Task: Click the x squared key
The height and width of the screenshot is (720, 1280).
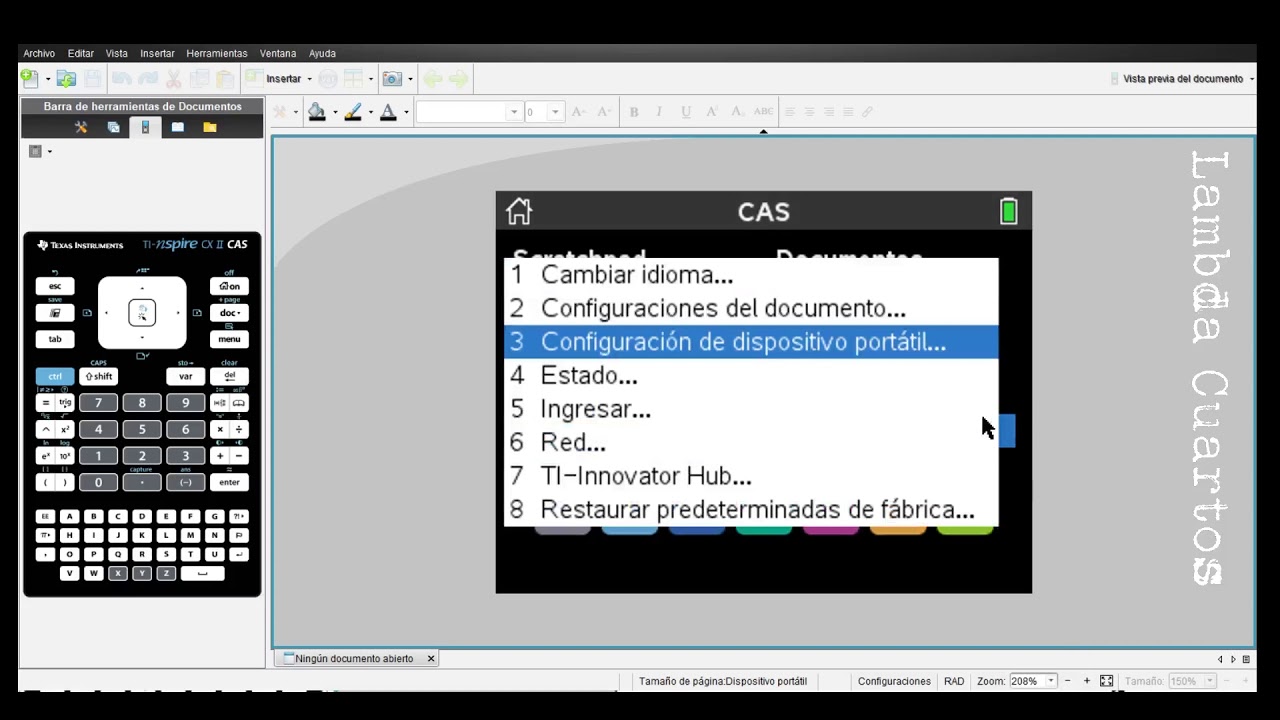Action: (65, 429)
